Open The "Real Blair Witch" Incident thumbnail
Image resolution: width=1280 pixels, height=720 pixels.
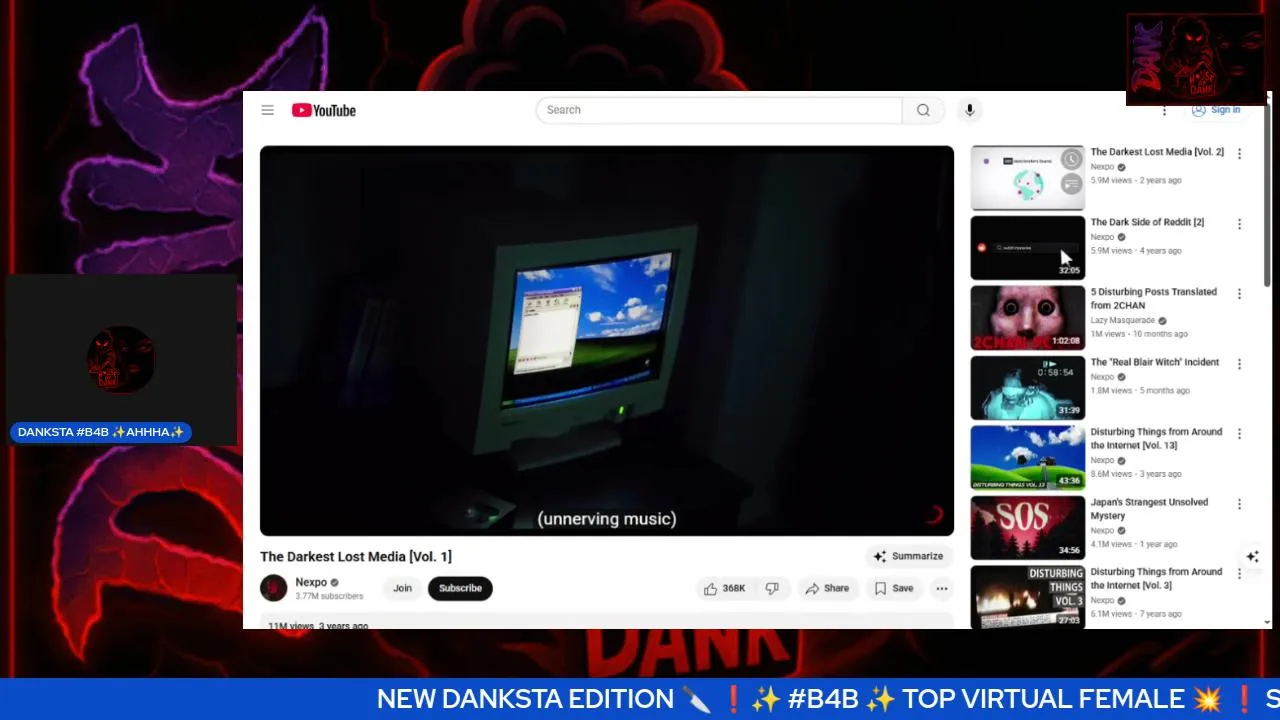click(x=1027, y=387)
